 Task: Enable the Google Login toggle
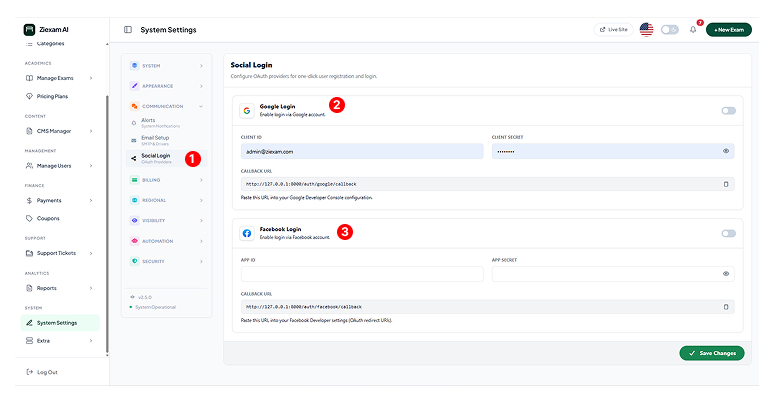[x=728, y=110]
